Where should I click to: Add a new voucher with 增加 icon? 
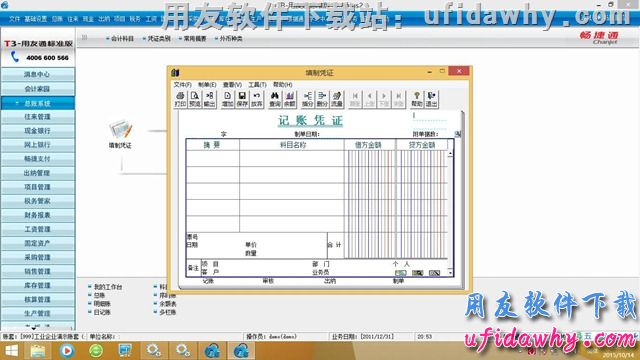(227, 99)
